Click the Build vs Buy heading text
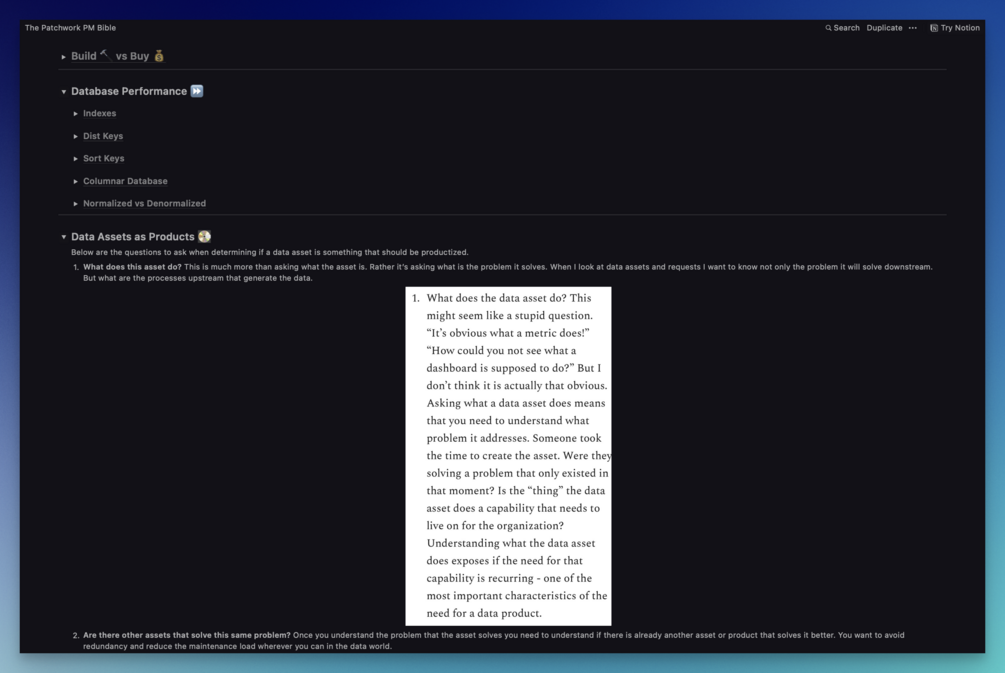The width and height of the screenshot is (1005, 673). click(118, 56)
